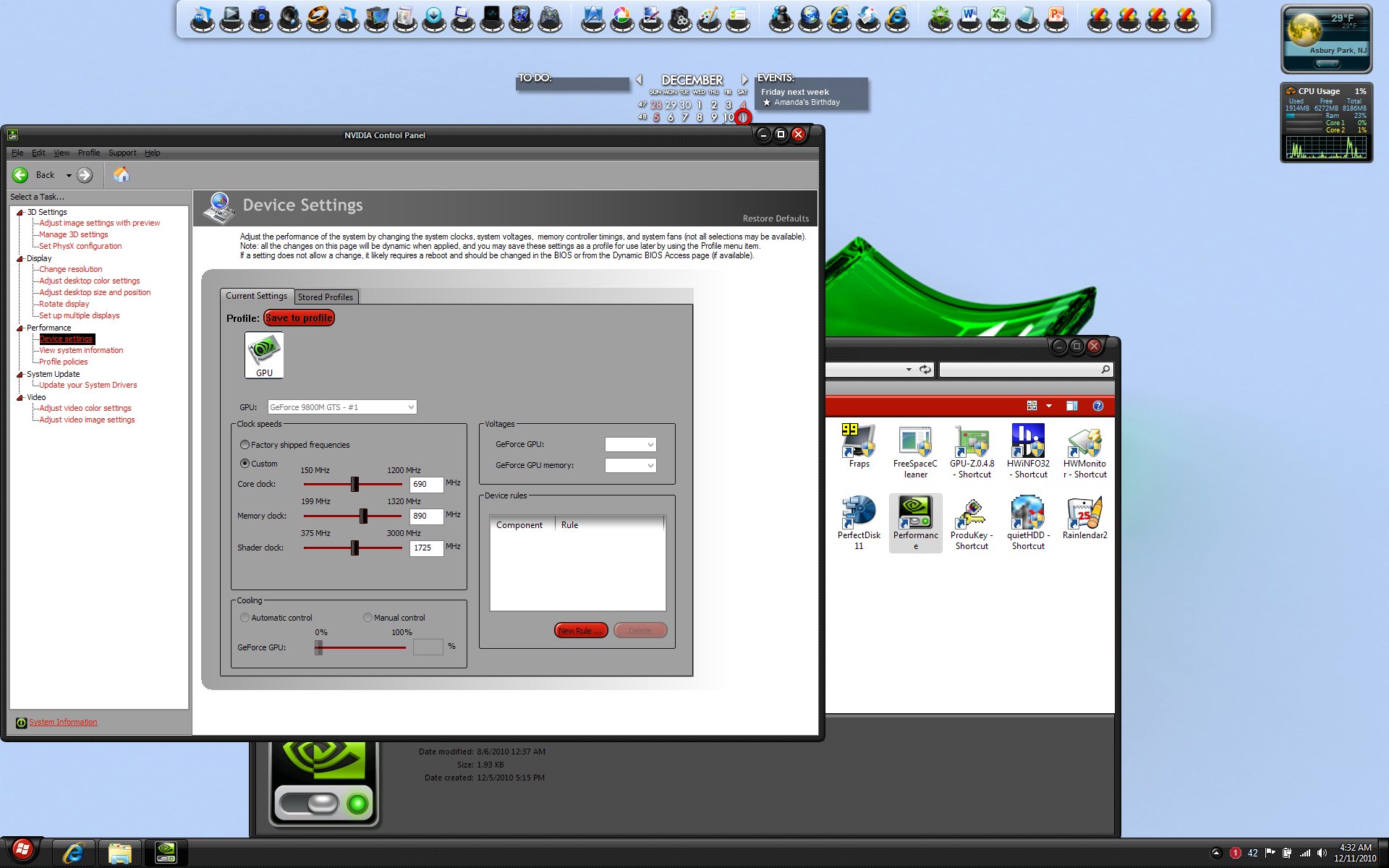Click the Explorer search box
This screenshot has width=1389, height=868.
pyautogui.click(x=1025, y=370)
